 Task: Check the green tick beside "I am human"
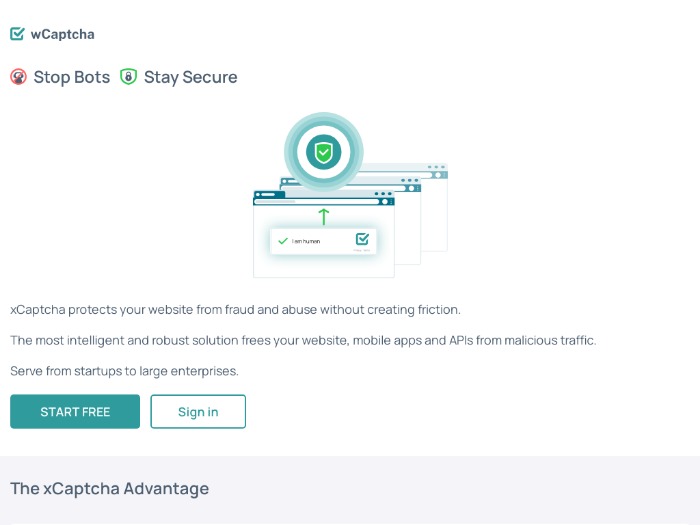pyautogui.click(x=283, y=241)
